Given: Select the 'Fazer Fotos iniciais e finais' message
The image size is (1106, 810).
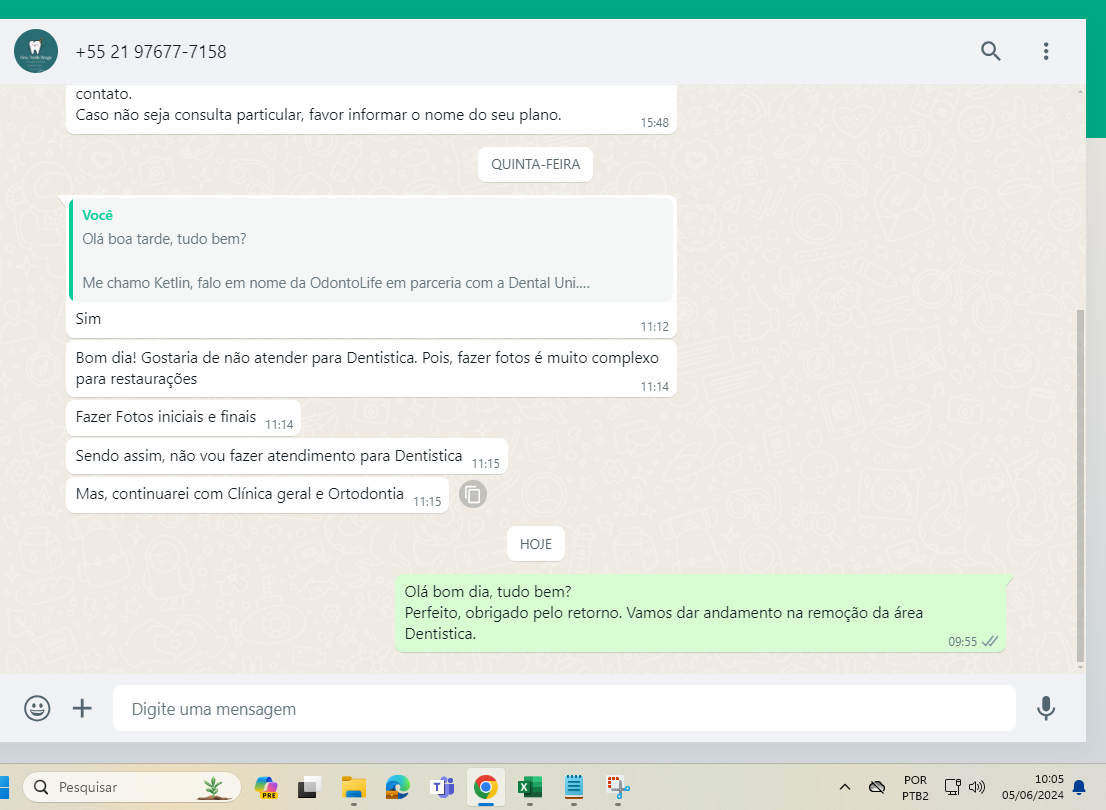Looking at the screenshot, I should pyautogui.click(x=183, y=418).
